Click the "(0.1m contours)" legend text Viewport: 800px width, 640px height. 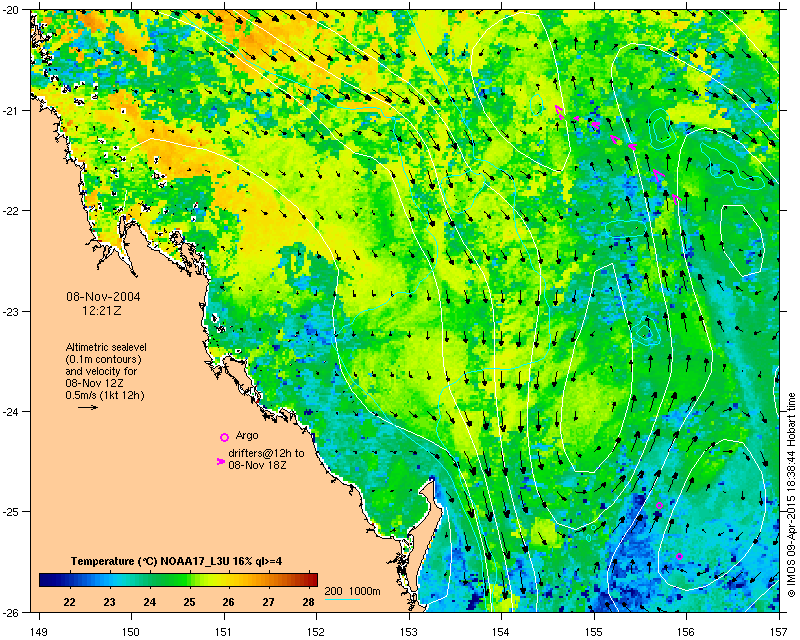pyautogui.click(x=104, y=359)
